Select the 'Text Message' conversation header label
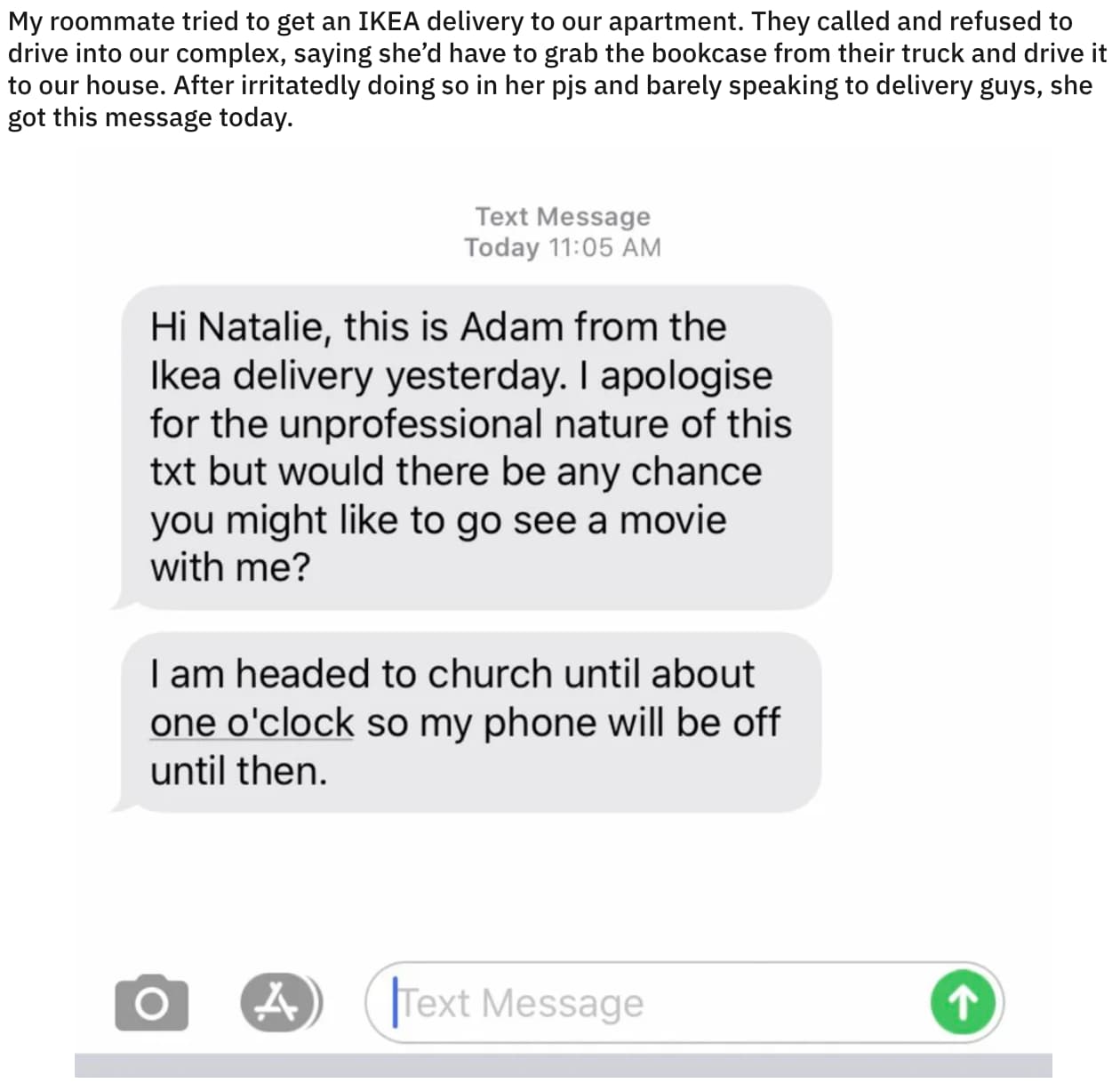1120x1083 pixels. (x=562, y=215)
